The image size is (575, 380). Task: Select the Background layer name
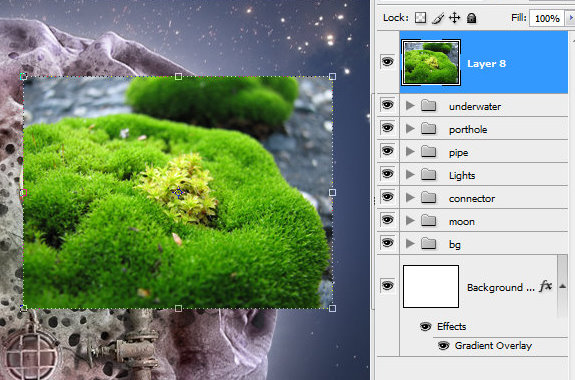501,288
